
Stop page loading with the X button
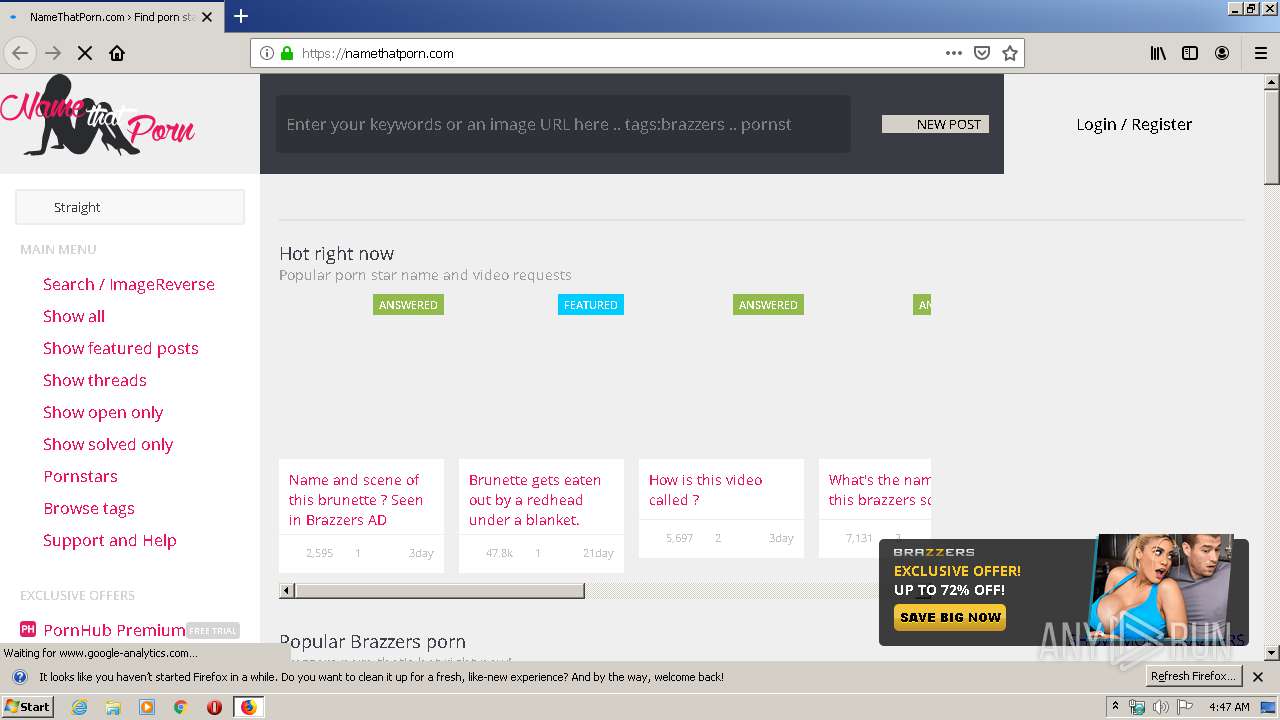tap(85, 53)
